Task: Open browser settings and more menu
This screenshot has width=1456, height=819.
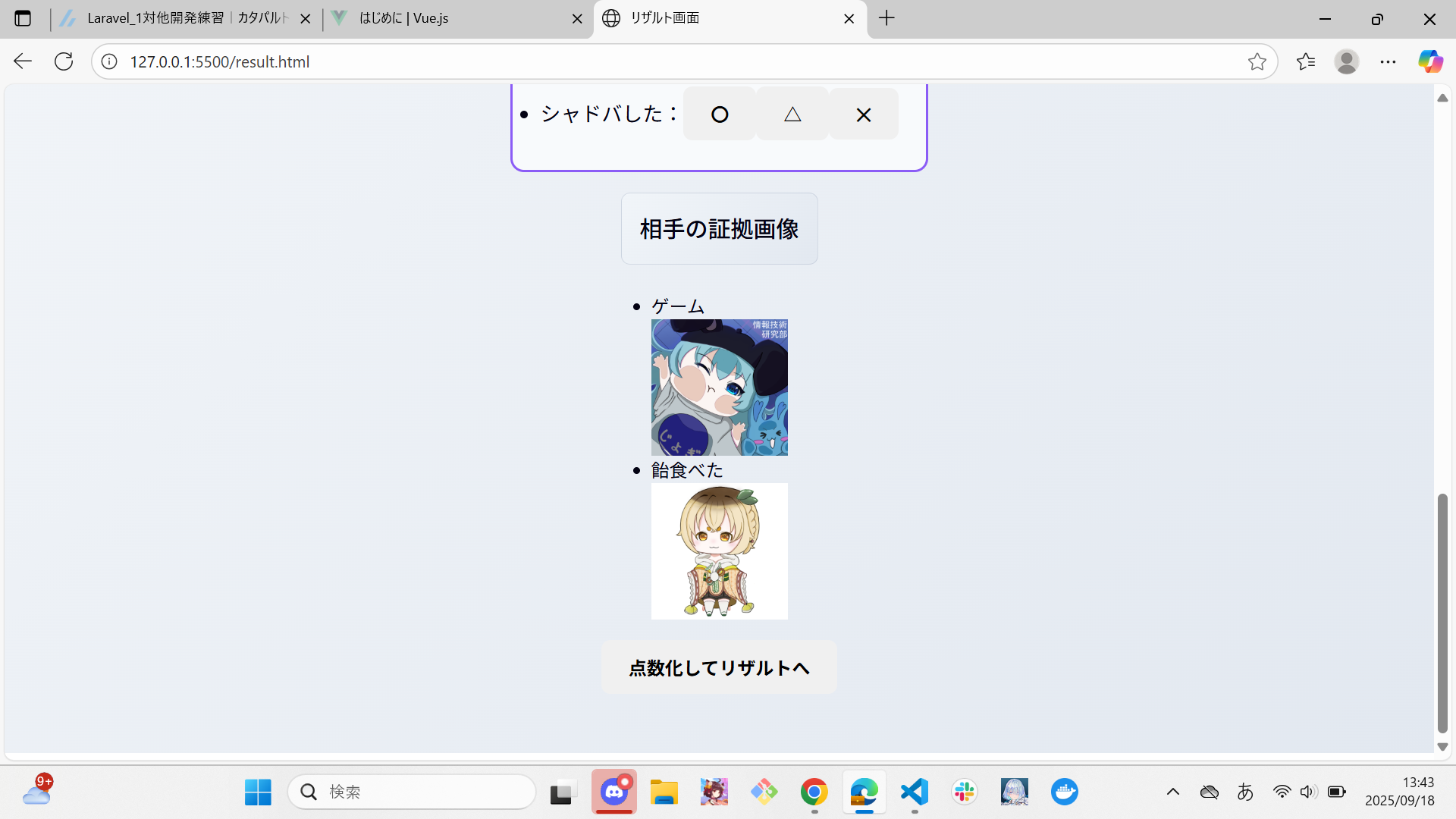Action: (x=1388, y=61)
